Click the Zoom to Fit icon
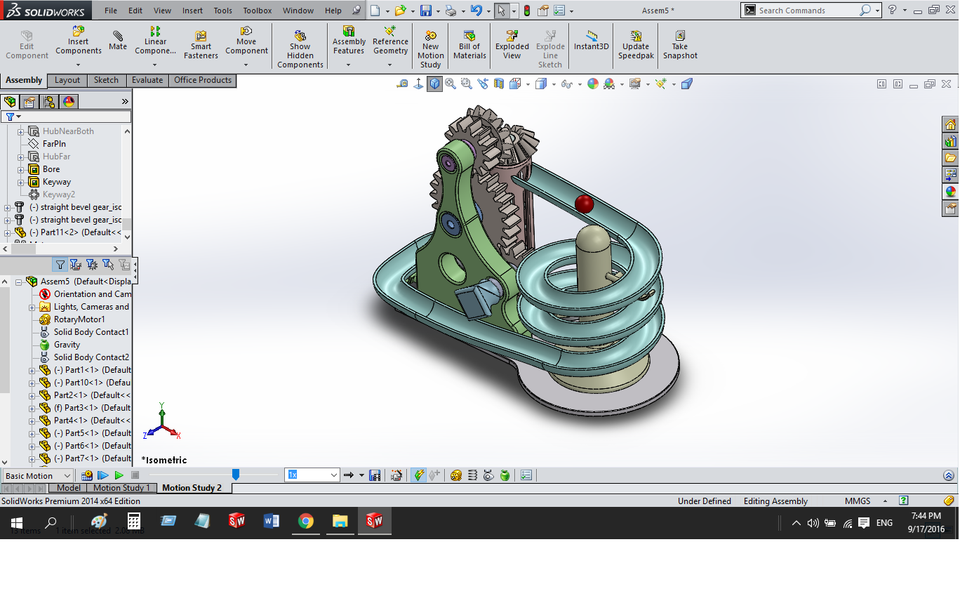Viewport: 960px width, 615px height. pyautogui.click(x=450, y=84)
